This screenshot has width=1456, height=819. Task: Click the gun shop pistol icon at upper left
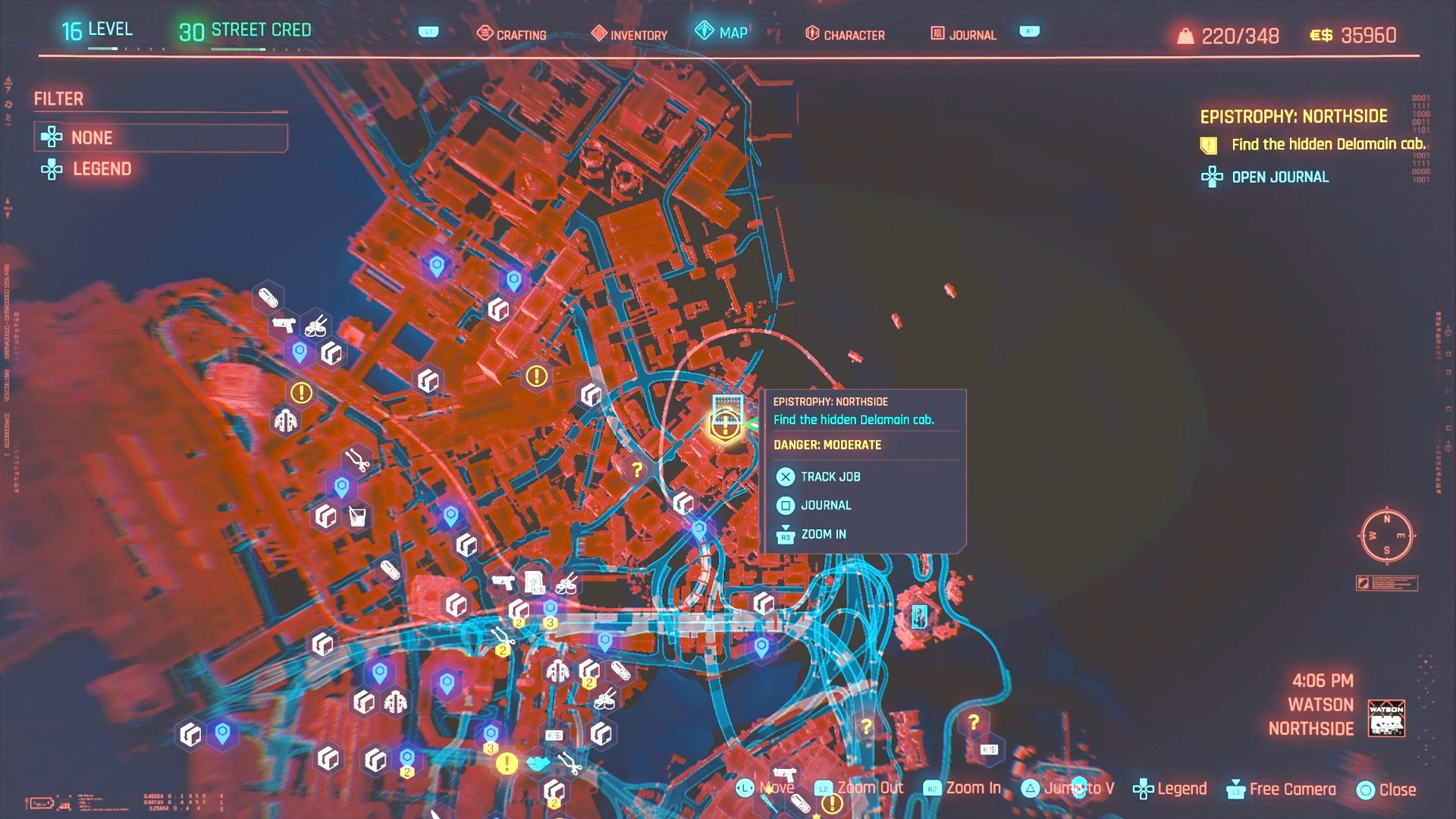tap(283, 325)
